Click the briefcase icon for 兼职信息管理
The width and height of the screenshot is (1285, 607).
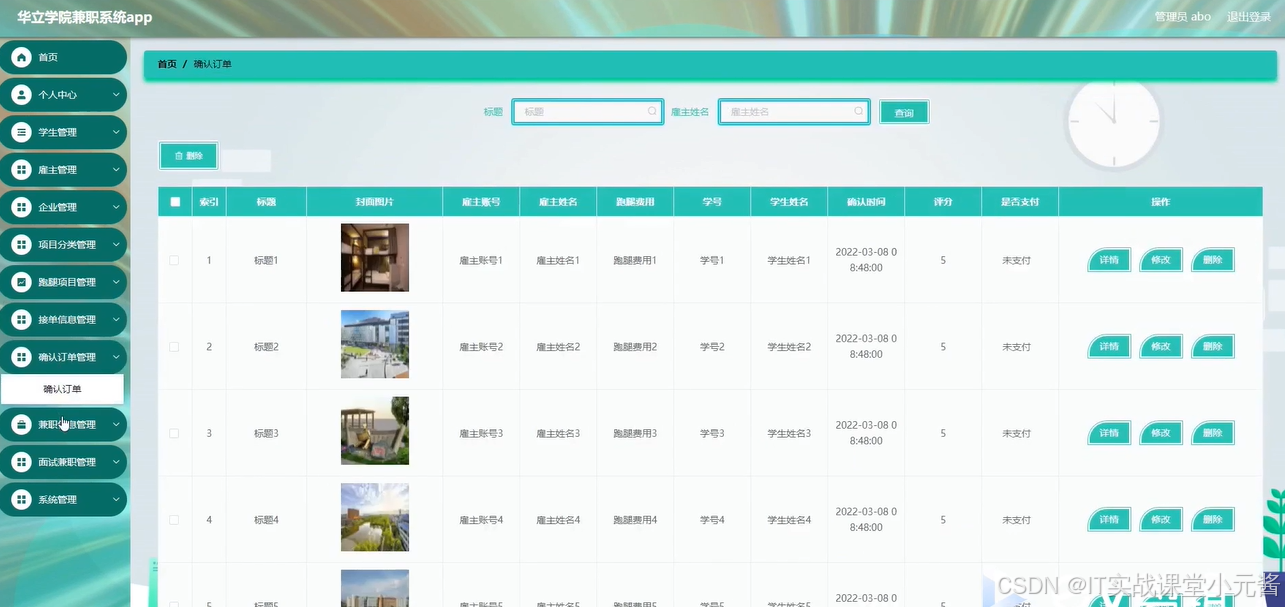pyautogui.click(x=22, y=425)
